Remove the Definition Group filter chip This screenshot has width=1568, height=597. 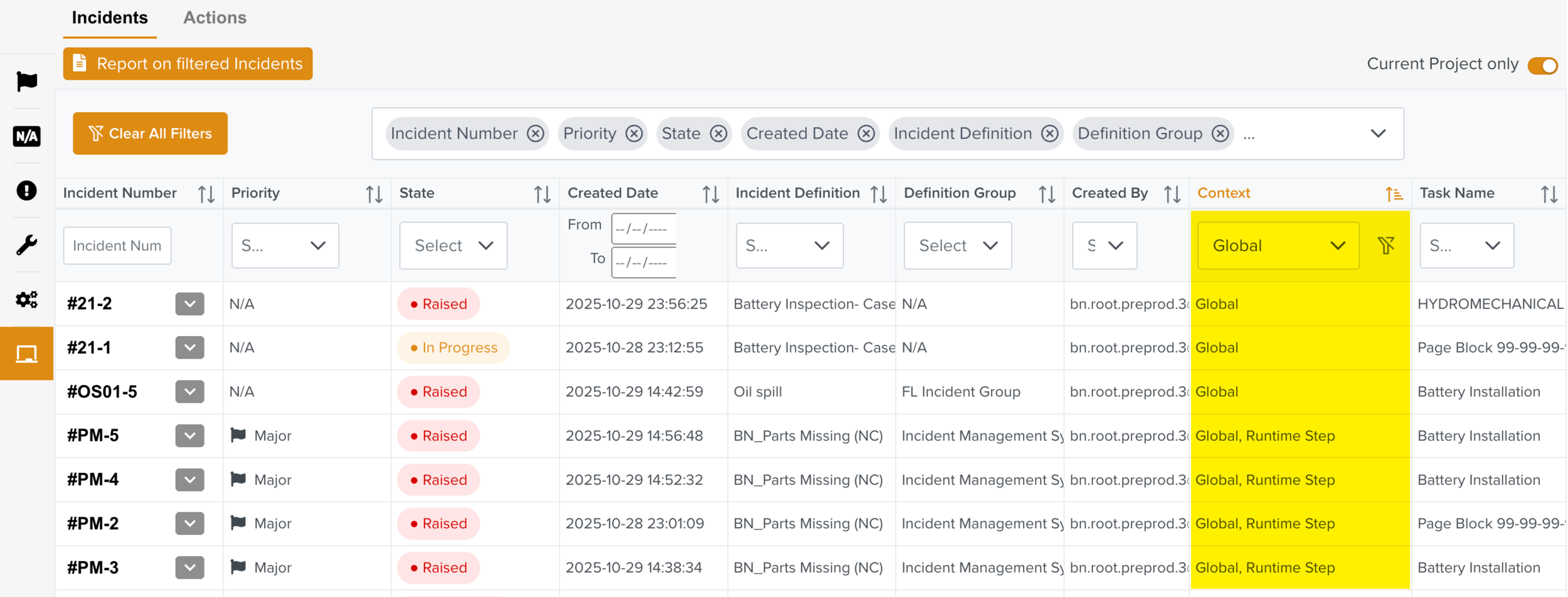point(1220,134)
